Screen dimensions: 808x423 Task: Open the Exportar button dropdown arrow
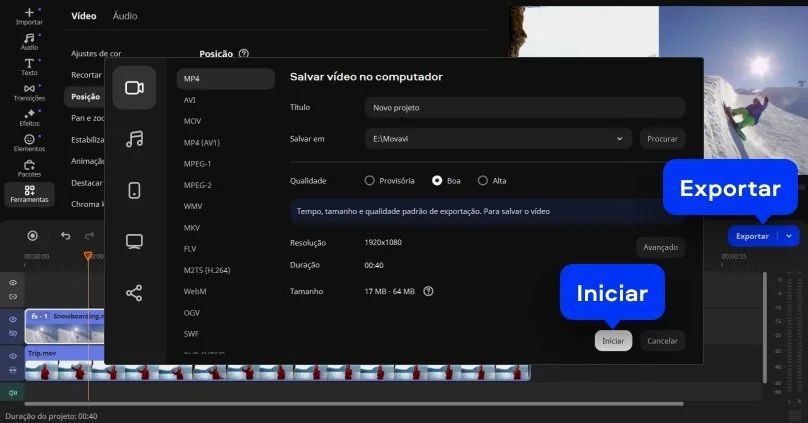pyautogui.click(x=790, y=237)
